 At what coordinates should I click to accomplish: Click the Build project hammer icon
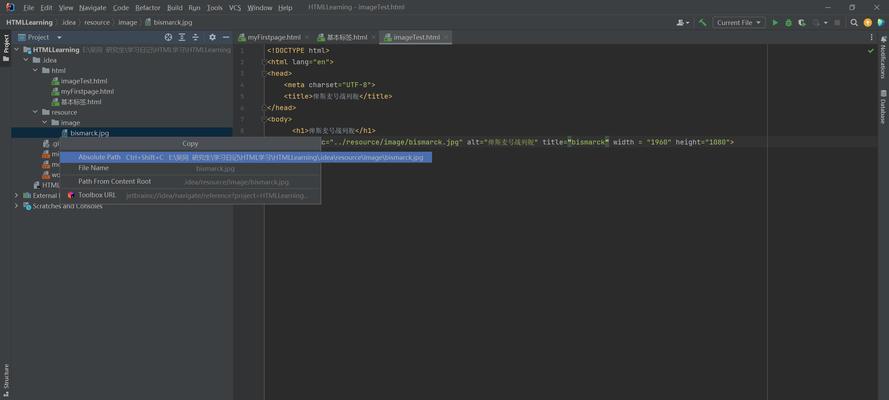pos(702,23)
